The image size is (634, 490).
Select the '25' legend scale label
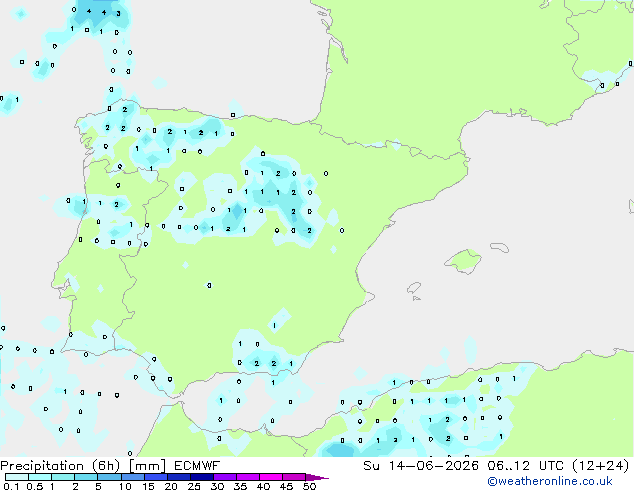194,486
